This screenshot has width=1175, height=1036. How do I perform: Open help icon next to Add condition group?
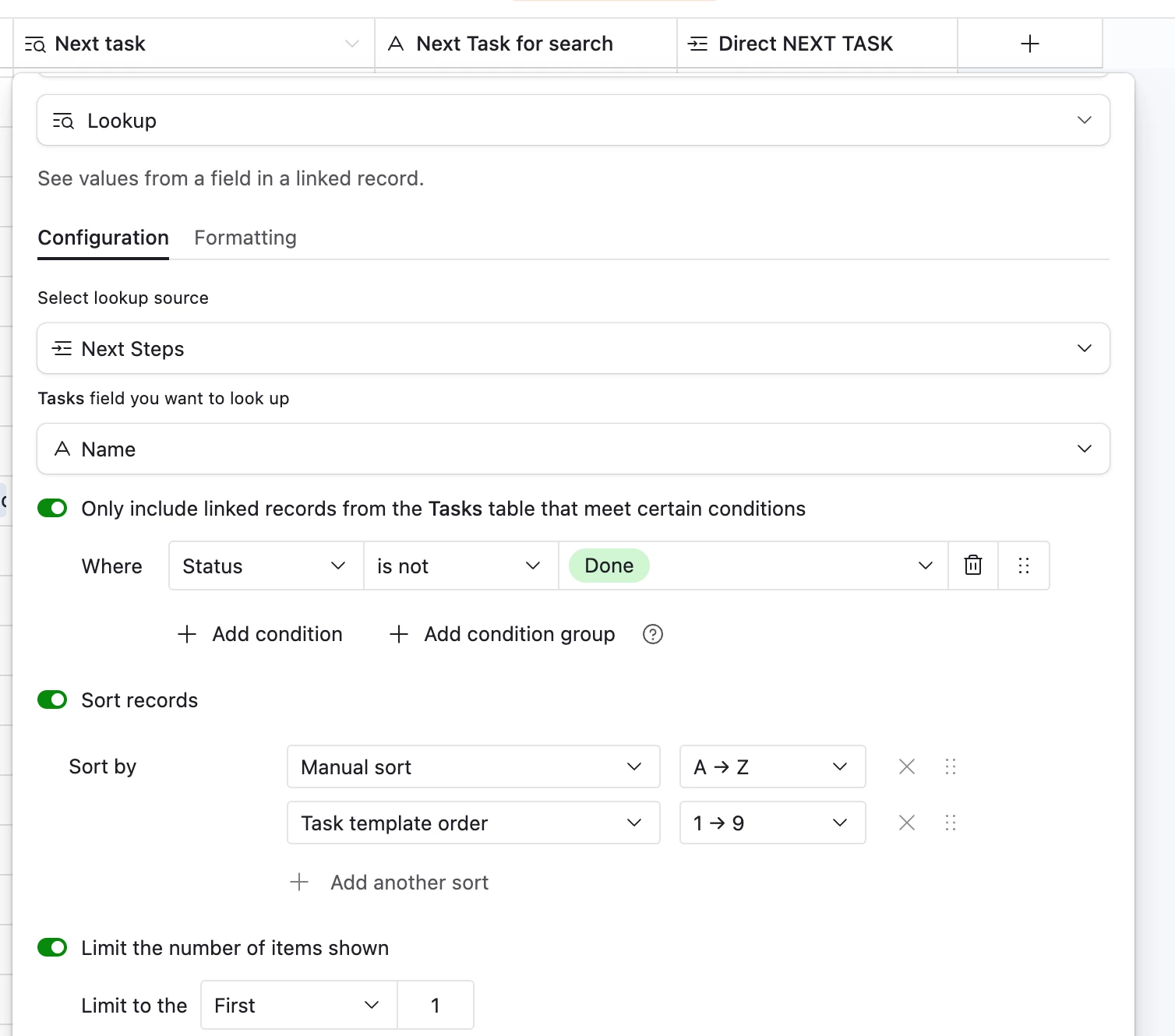click(x=652, y=635)
